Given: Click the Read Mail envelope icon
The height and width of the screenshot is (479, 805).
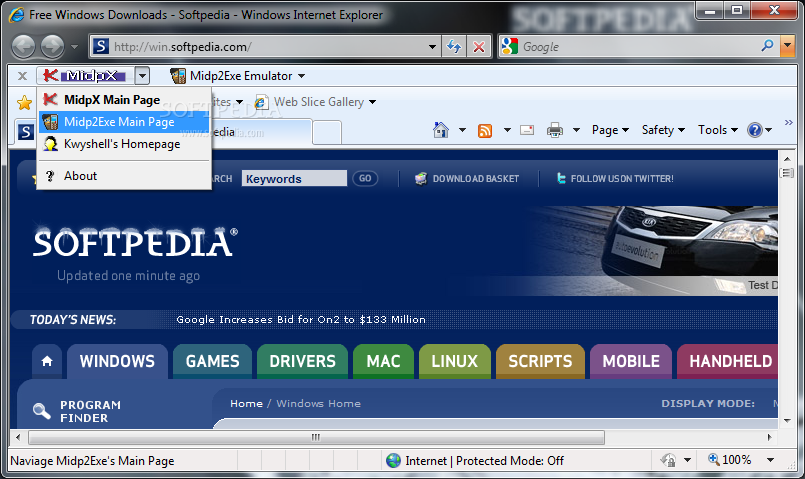Looking at the screenshot, I should (527, 130).
